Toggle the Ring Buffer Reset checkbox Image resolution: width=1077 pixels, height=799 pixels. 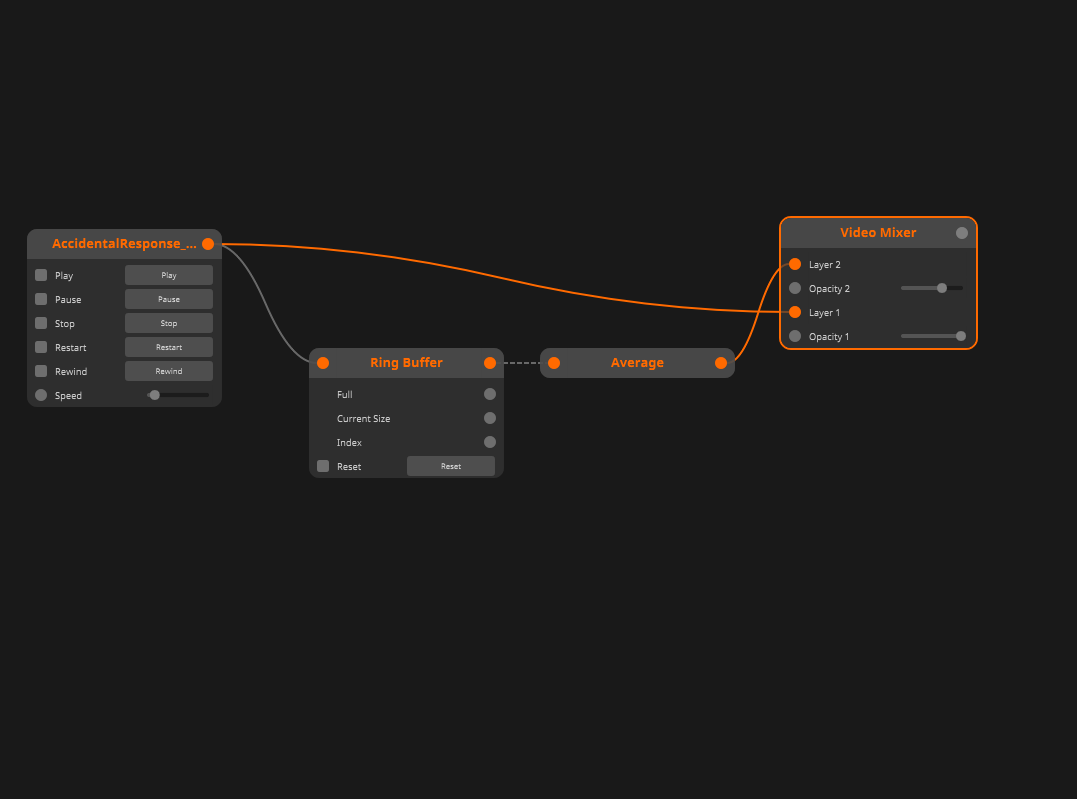tap(323, 466)
